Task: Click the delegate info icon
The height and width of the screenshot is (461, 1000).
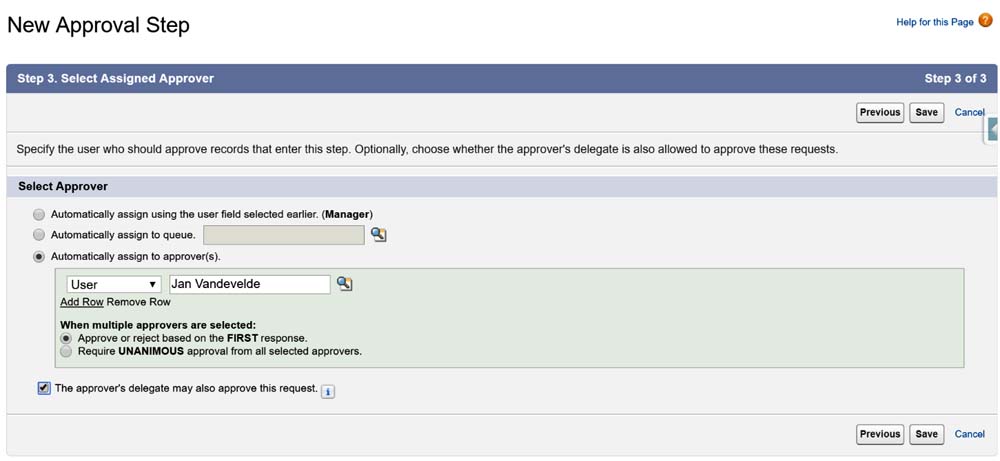Action: [x=328, y=391]
